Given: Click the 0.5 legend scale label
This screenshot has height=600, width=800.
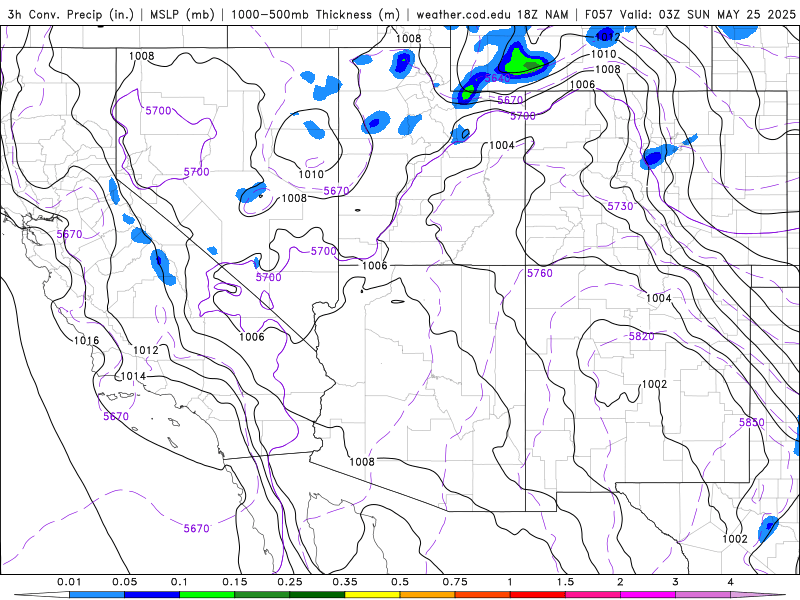Looking at the screenshot, I should click(400, 582).
